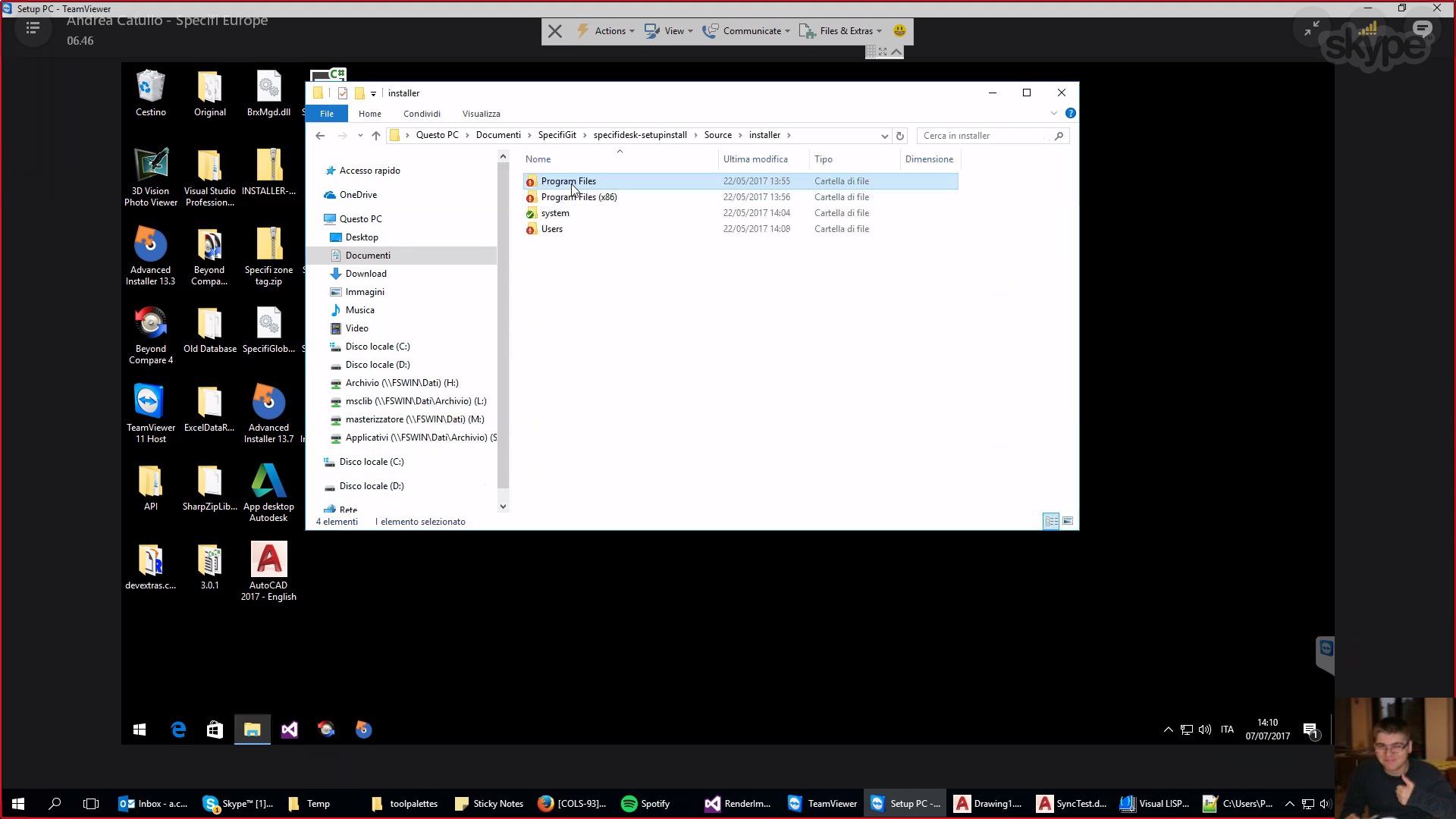
Task: Close the TeamViewer toolbar session X icon
Action: pos(555,31)
